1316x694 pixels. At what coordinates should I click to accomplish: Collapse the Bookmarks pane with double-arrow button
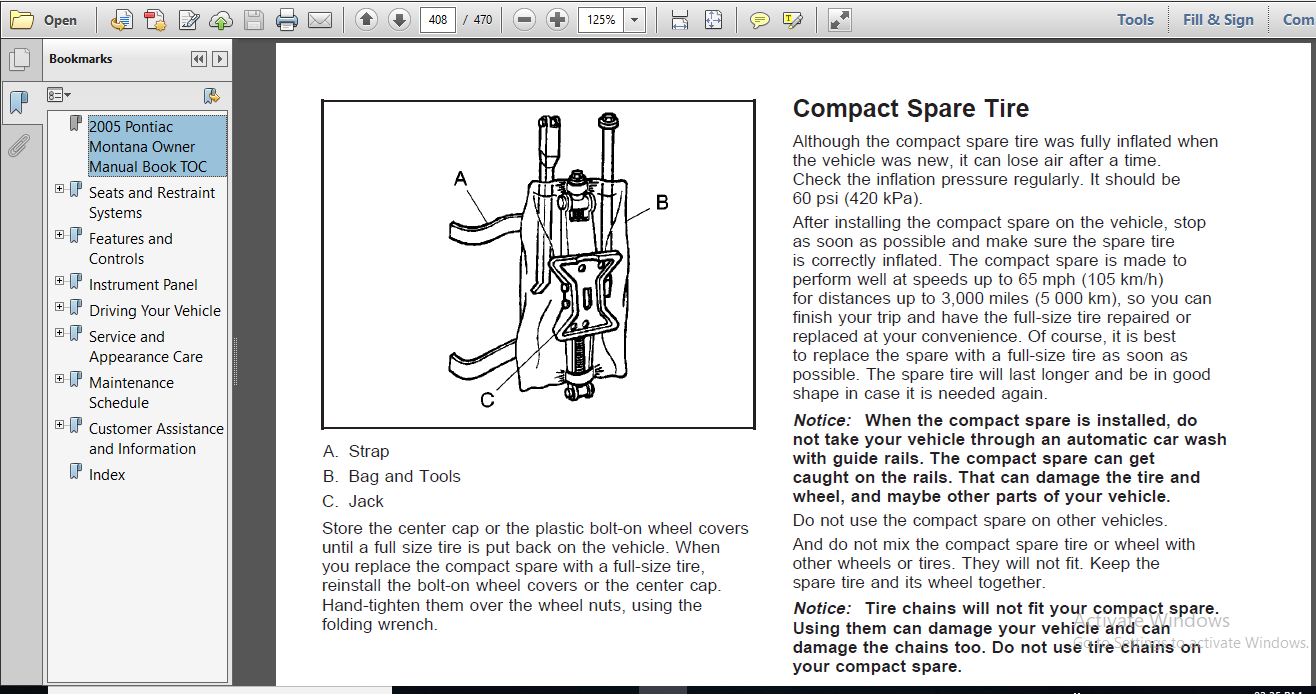click(199, 59)
